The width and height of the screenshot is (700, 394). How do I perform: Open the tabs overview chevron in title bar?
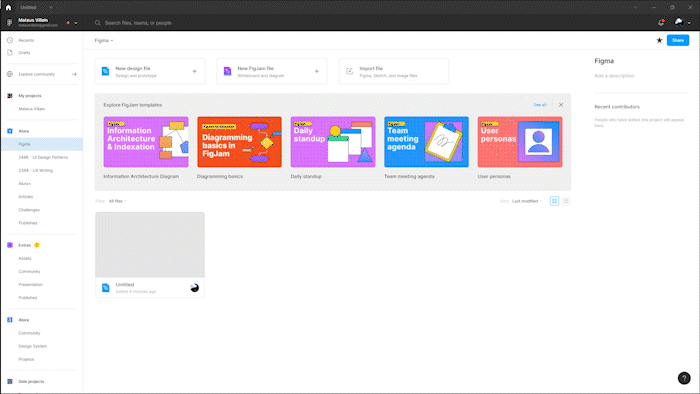[635, 8]
